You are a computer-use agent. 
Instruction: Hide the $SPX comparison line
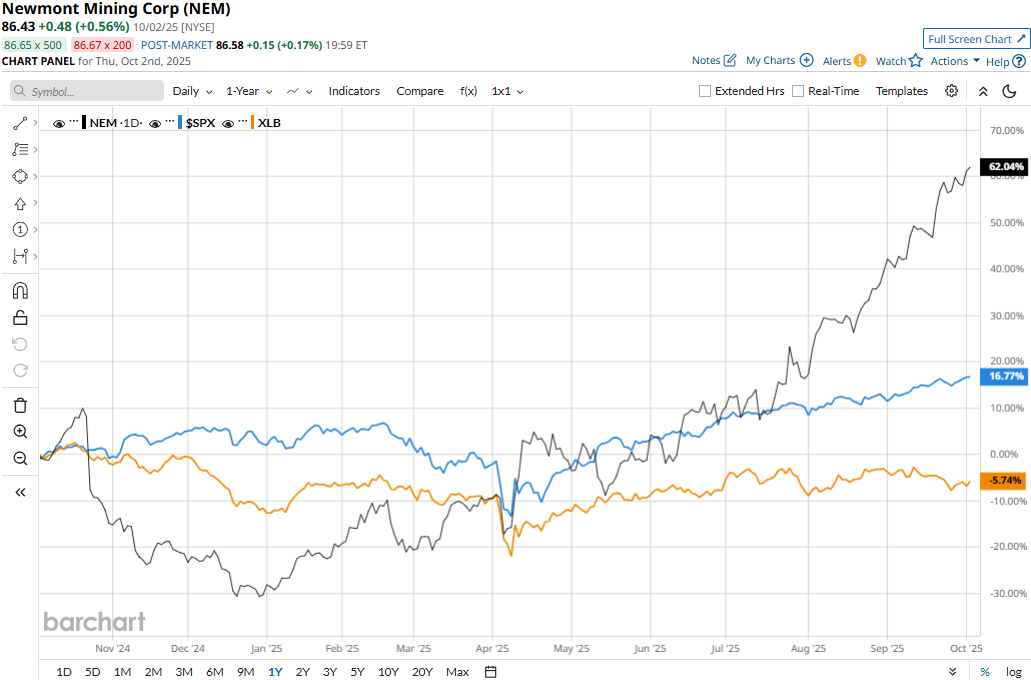pyautogui.click(x=155, y=123)
